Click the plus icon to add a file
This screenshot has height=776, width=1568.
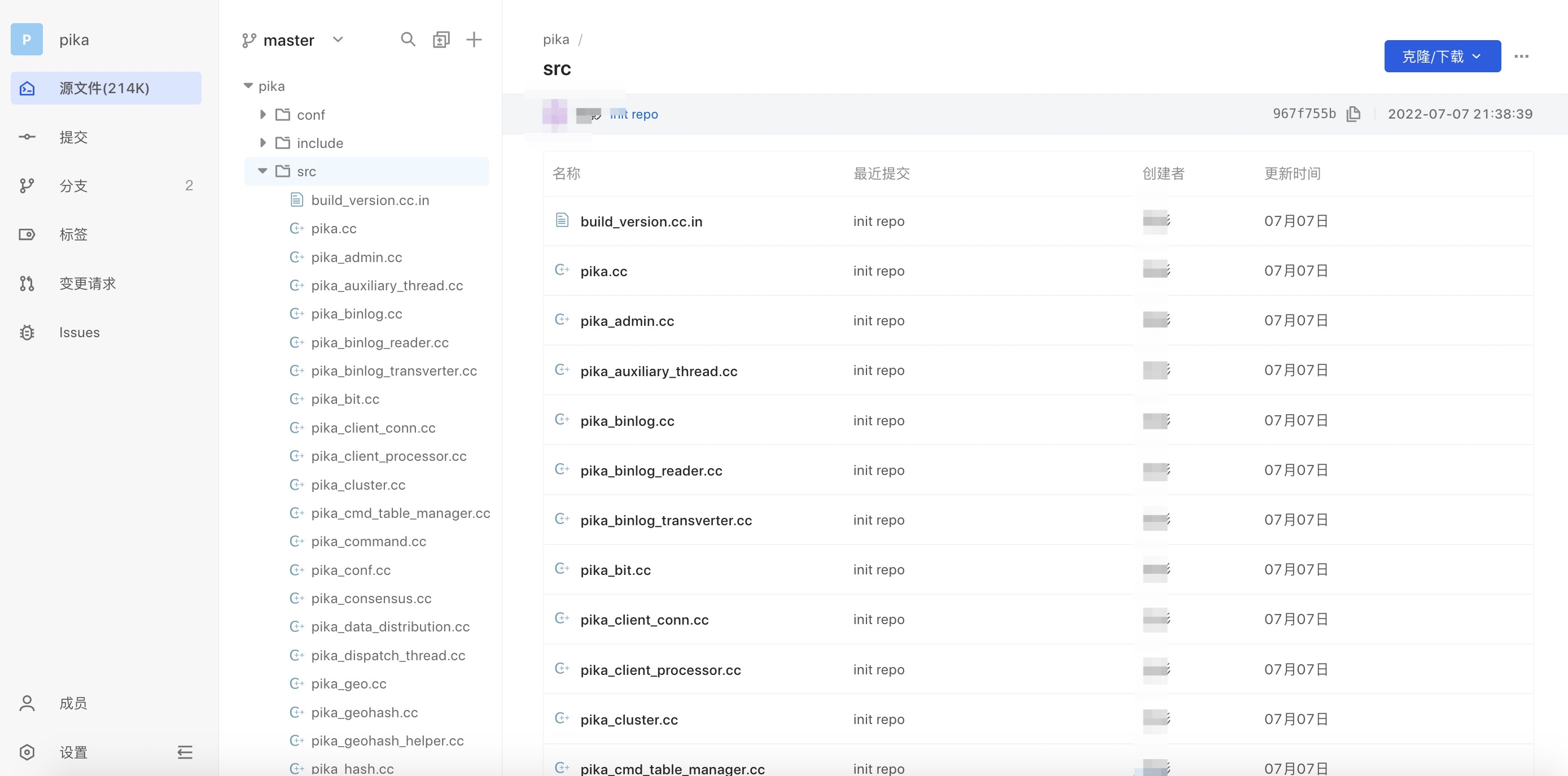coord(474,40)
